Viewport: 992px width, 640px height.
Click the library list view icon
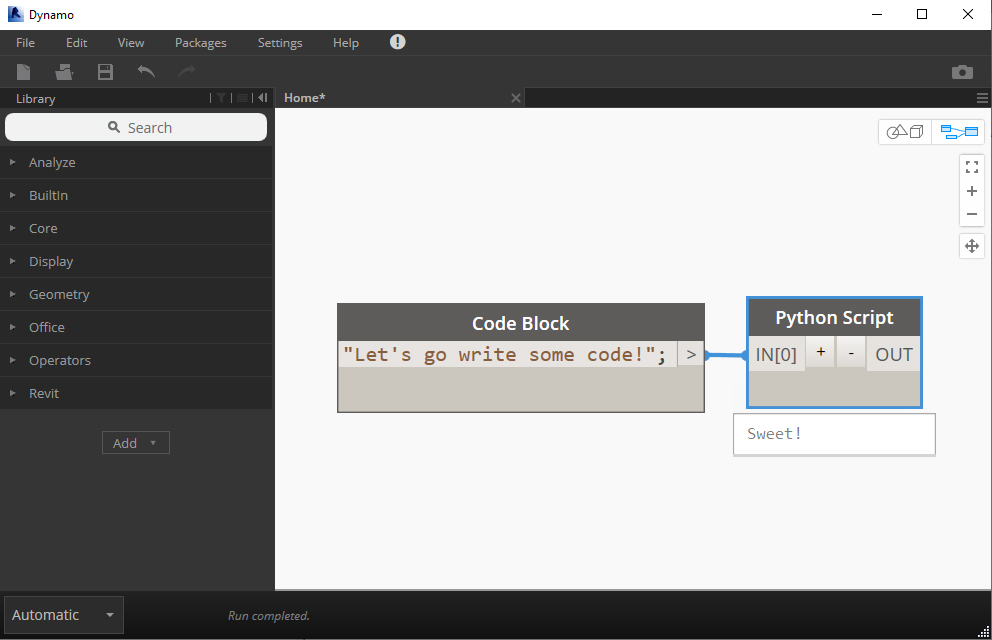point(242,98)
